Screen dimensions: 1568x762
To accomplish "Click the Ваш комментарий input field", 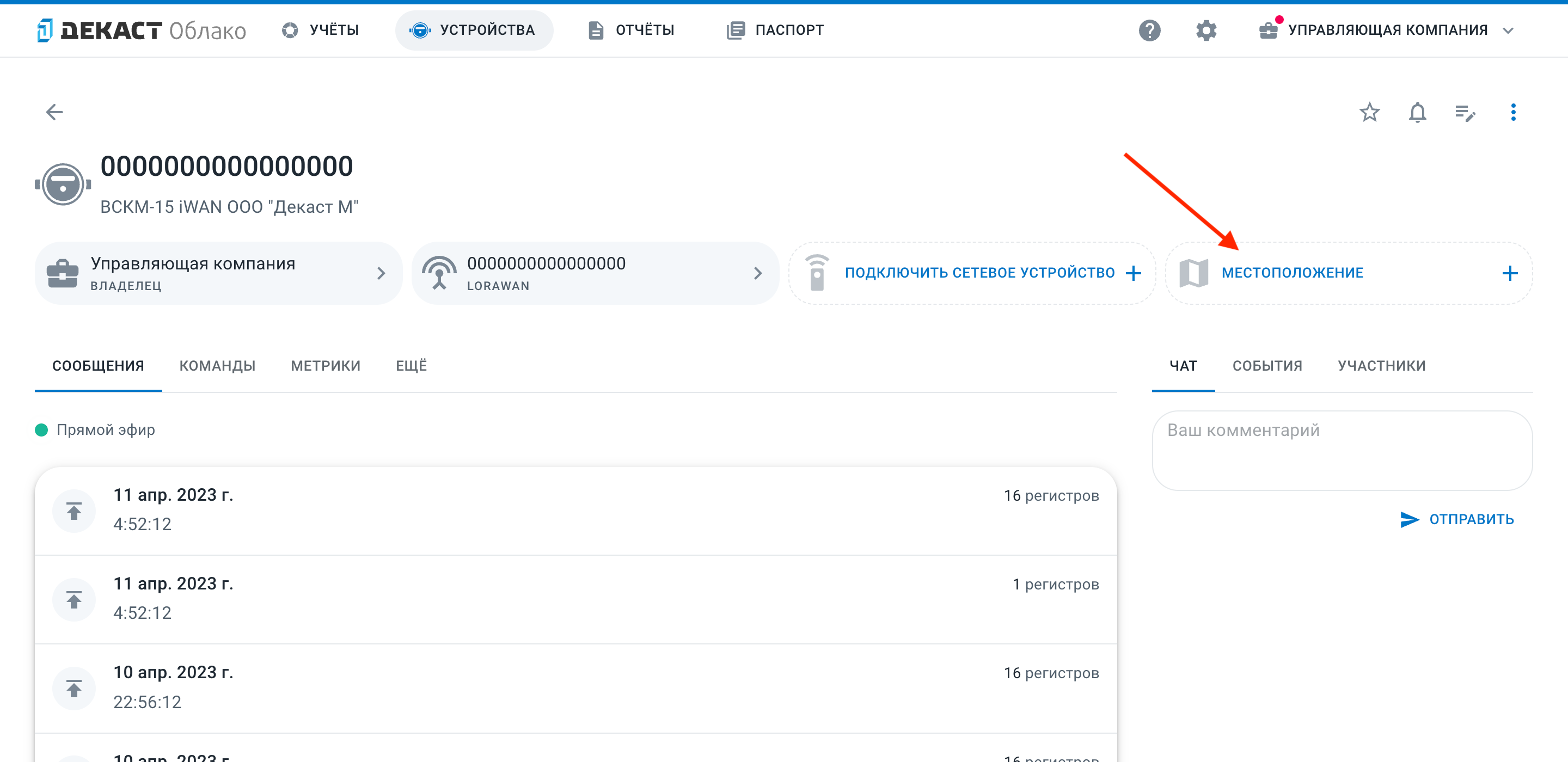I will [1342, 450].
